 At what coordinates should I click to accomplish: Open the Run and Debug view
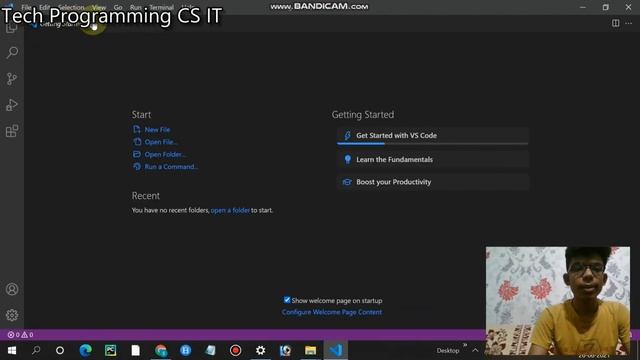click(x=12, y=105)
